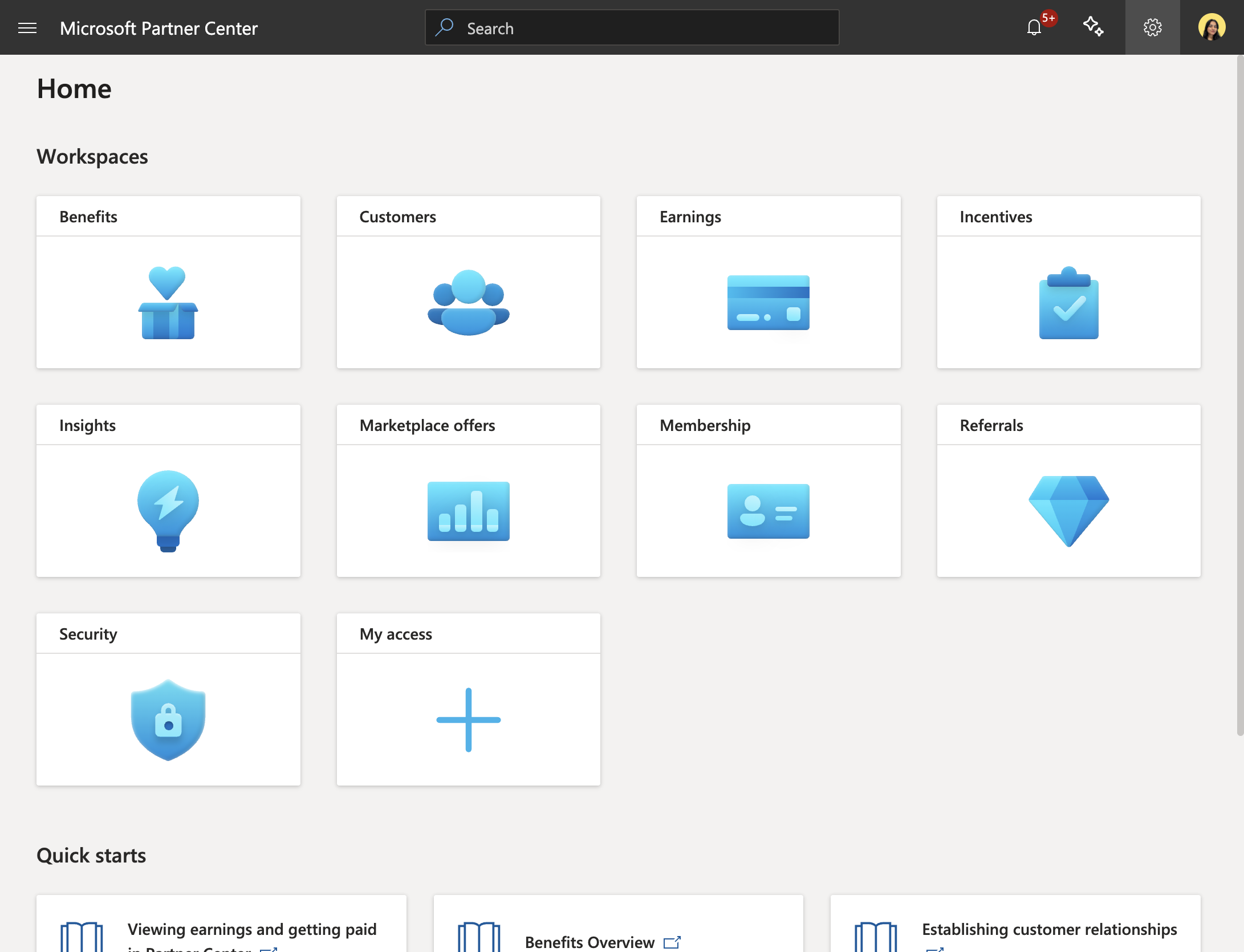Image resolution: width=1244 pixels, height=952 pixels.
Task: Open the Copilot sparkle icon
Action: [1093, 27]
